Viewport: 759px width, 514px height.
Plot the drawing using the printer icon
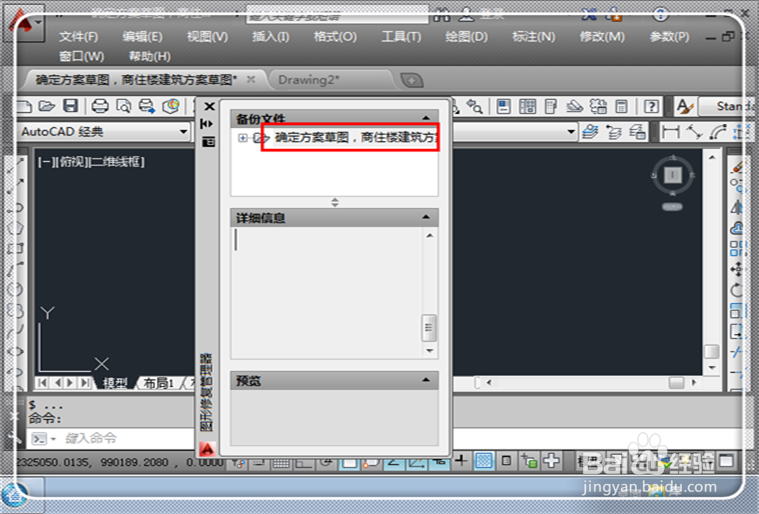[x=100, y=106]
